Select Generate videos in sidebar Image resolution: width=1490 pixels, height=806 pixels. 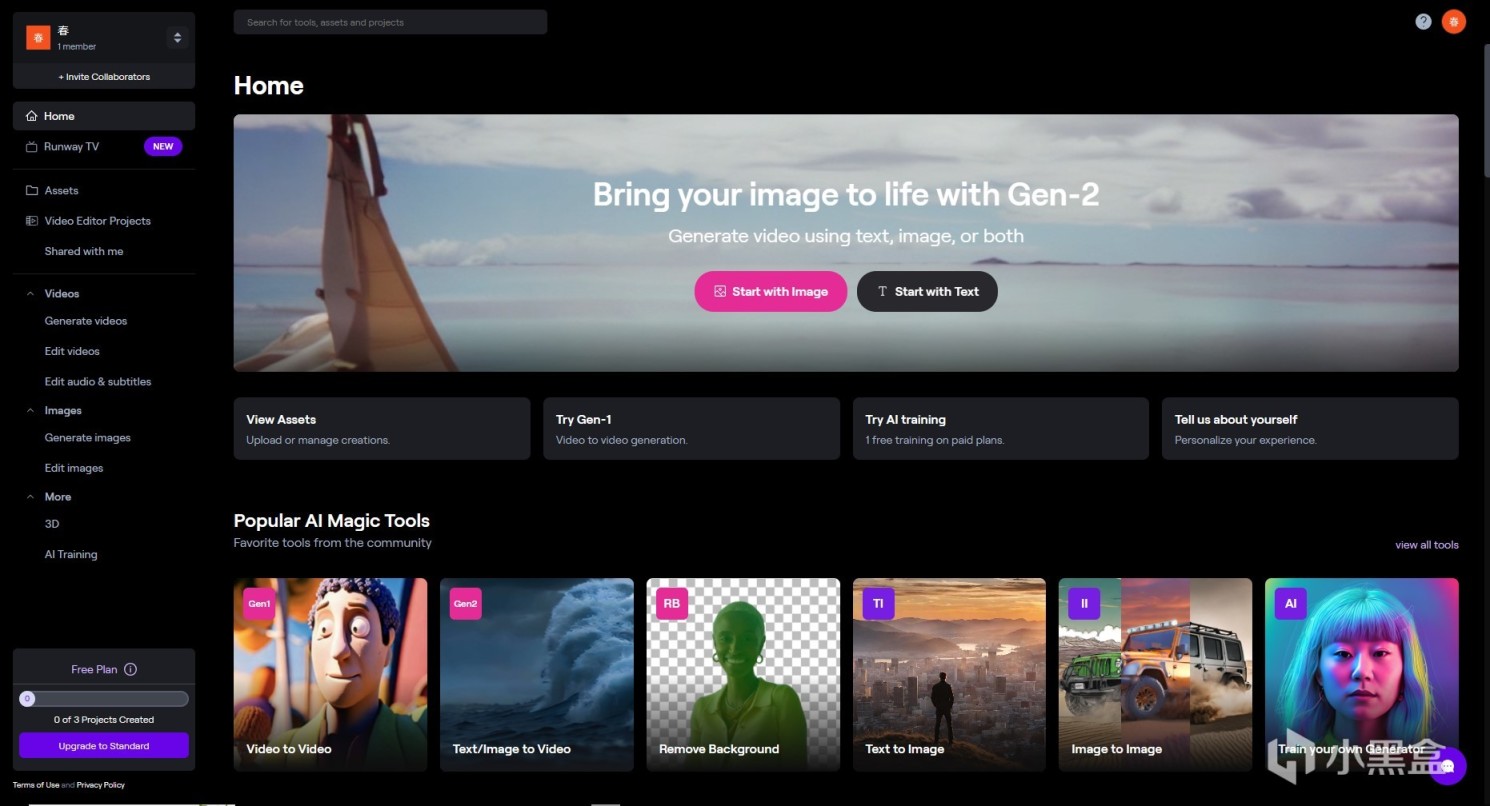(86, 321)
